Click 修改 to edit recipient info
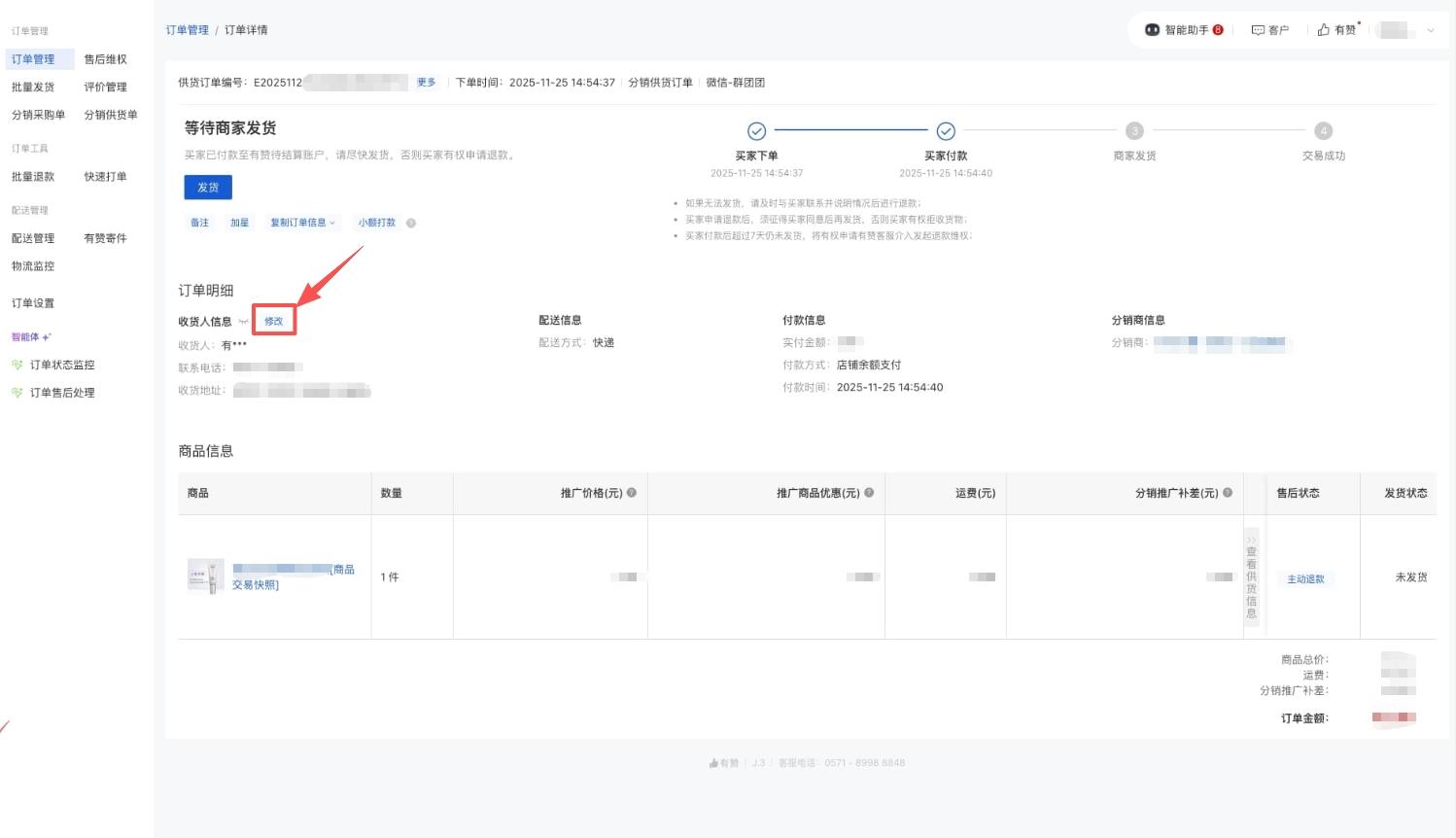 [x=274, y=322]
